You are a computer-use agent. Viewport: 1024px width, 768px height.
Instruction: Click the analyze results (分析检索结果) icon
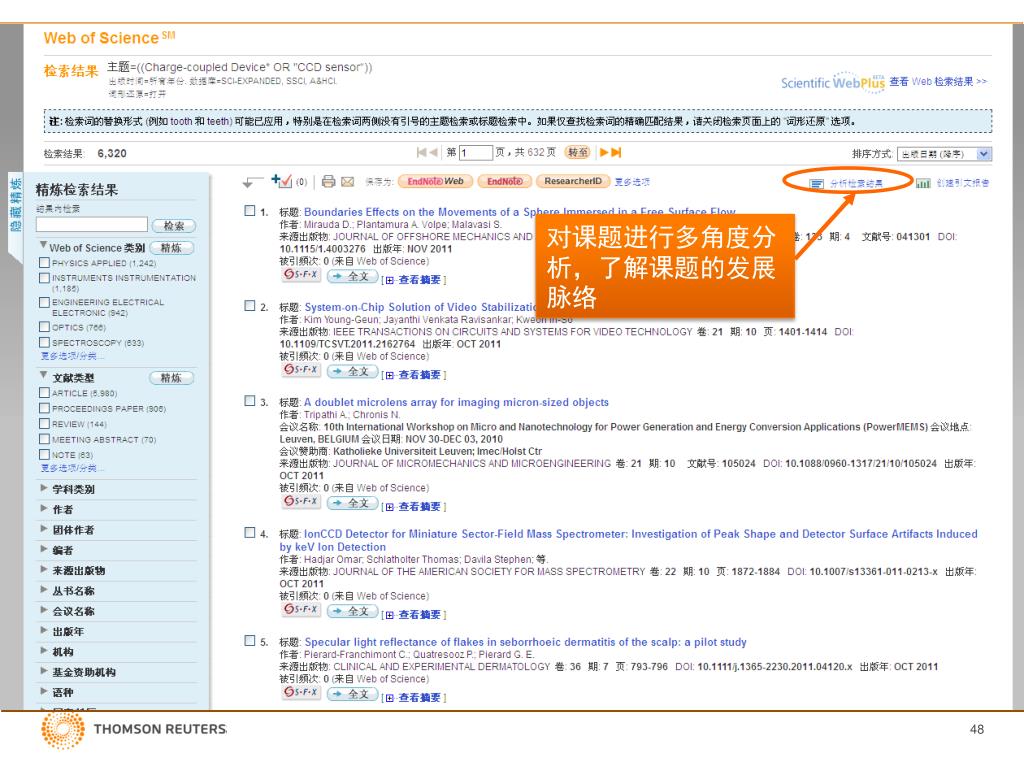pyautogui.click(x=816, y=184)
